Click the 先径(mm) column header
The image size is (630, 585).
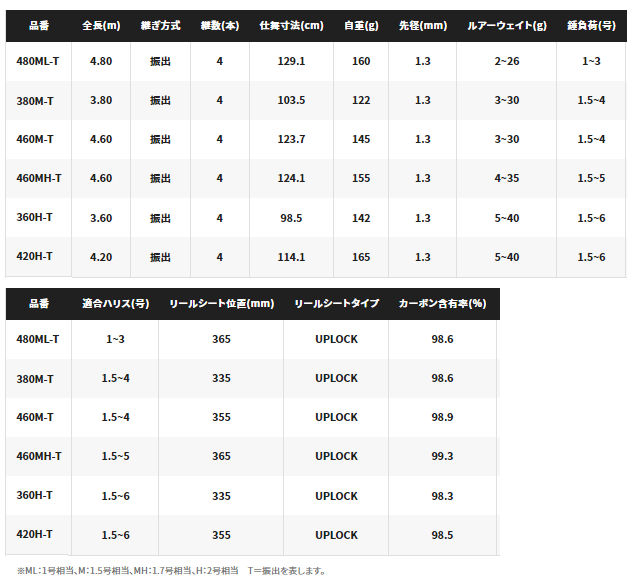click(x=423, y=26)
